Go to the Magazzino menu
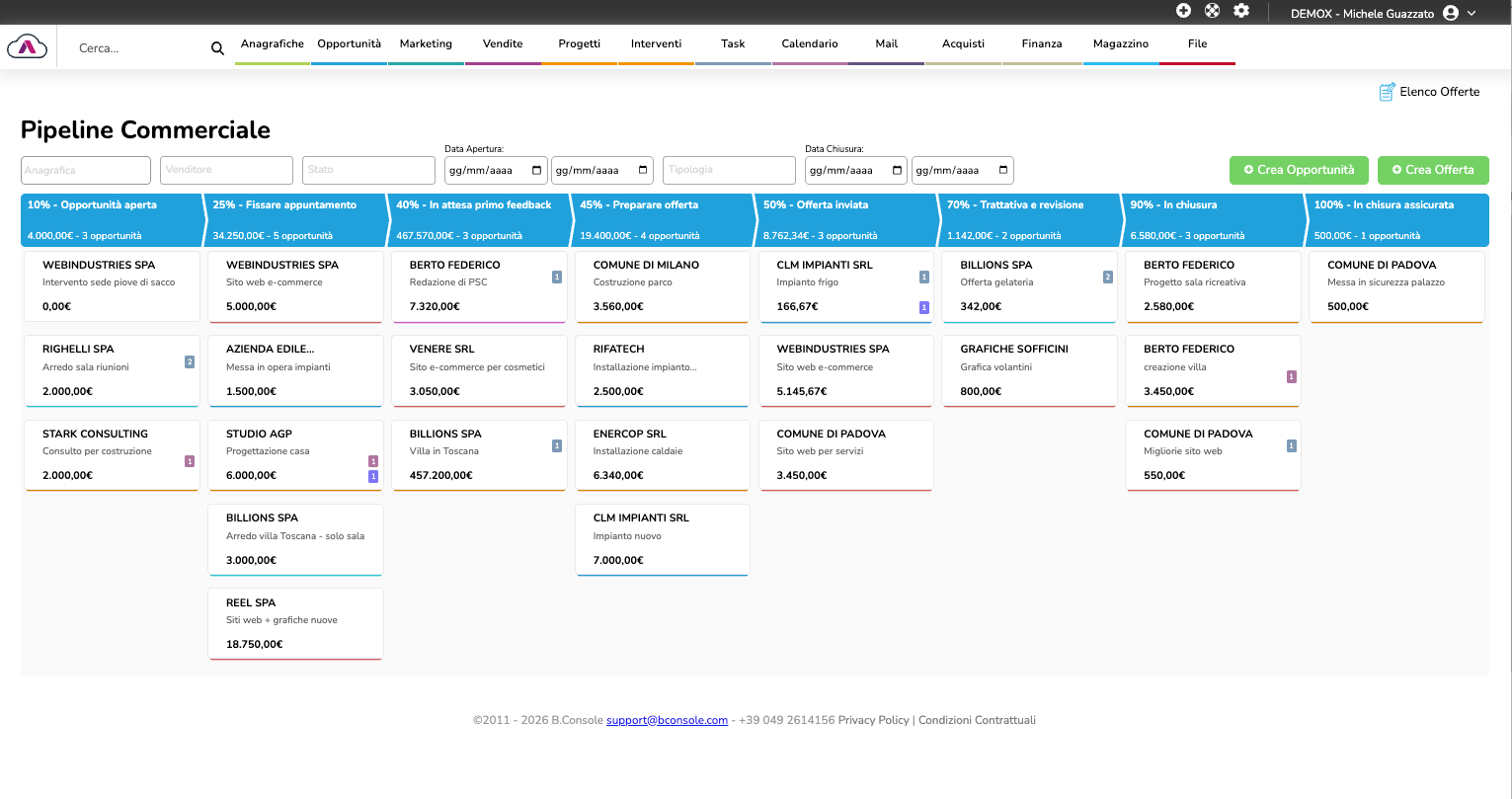Image resolution: width=1512 pixels, height=799 pixels. pos(1120,44)
